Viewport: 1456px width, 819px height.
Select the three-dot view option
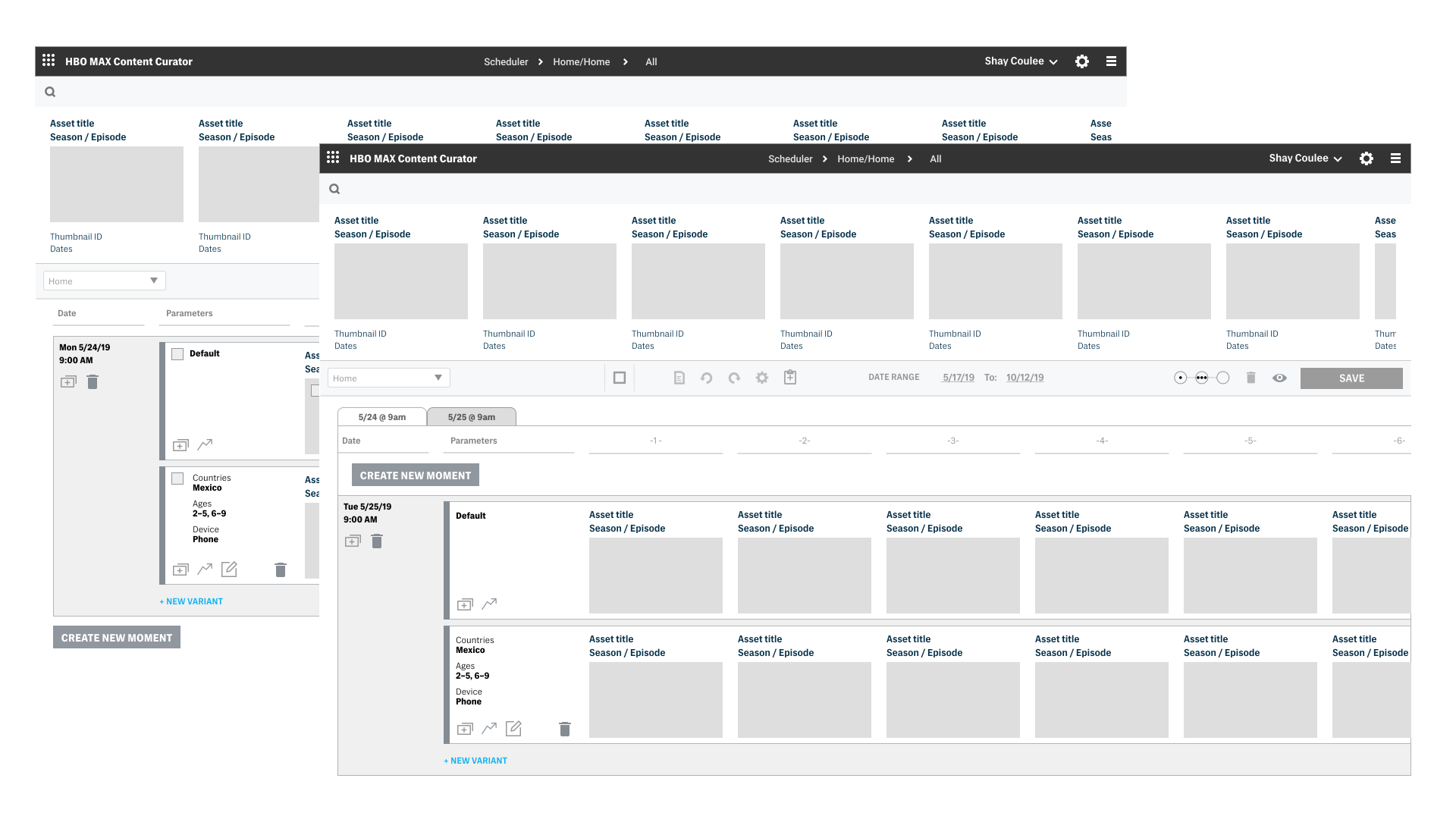[1201, 378]
